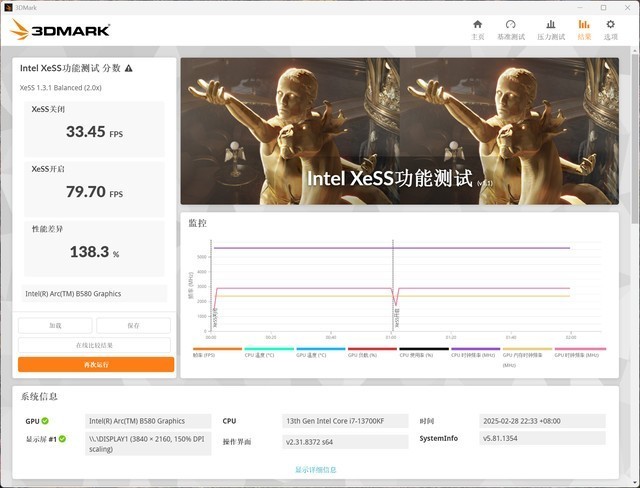Click the 79.70 FPS XeSS开启 score
The image size is (640, 488).
(x=94, y=191)
